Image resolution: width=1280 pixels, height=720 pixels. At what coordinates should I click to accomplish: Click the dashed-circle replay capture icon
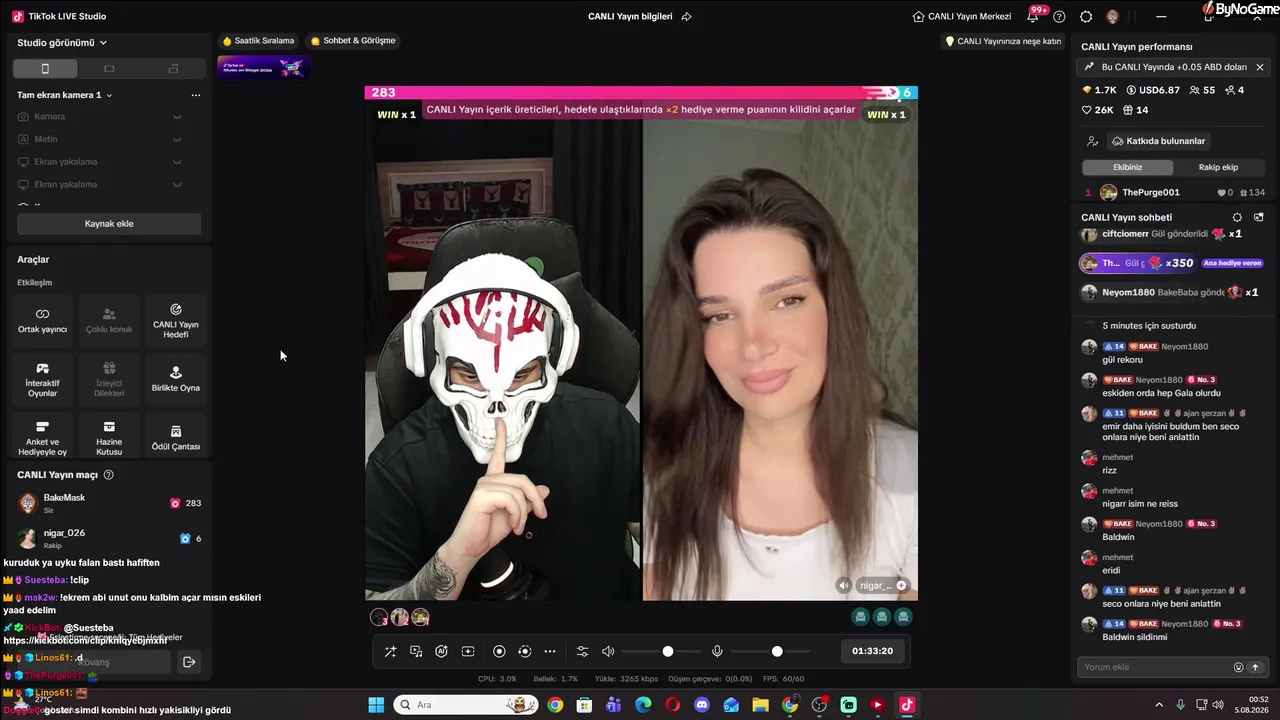point(525,651)
